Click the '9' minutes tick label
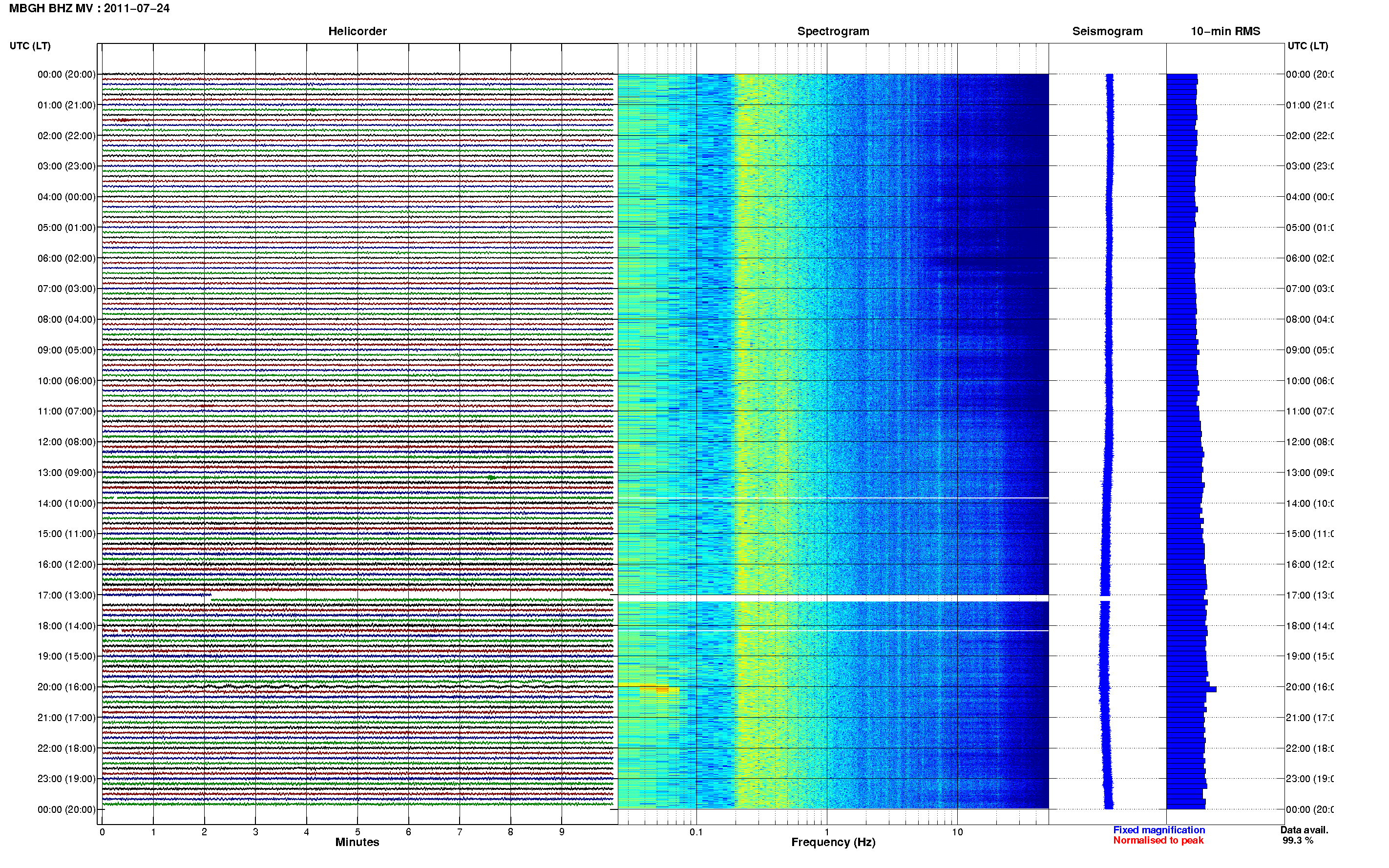 click(562, 832)
